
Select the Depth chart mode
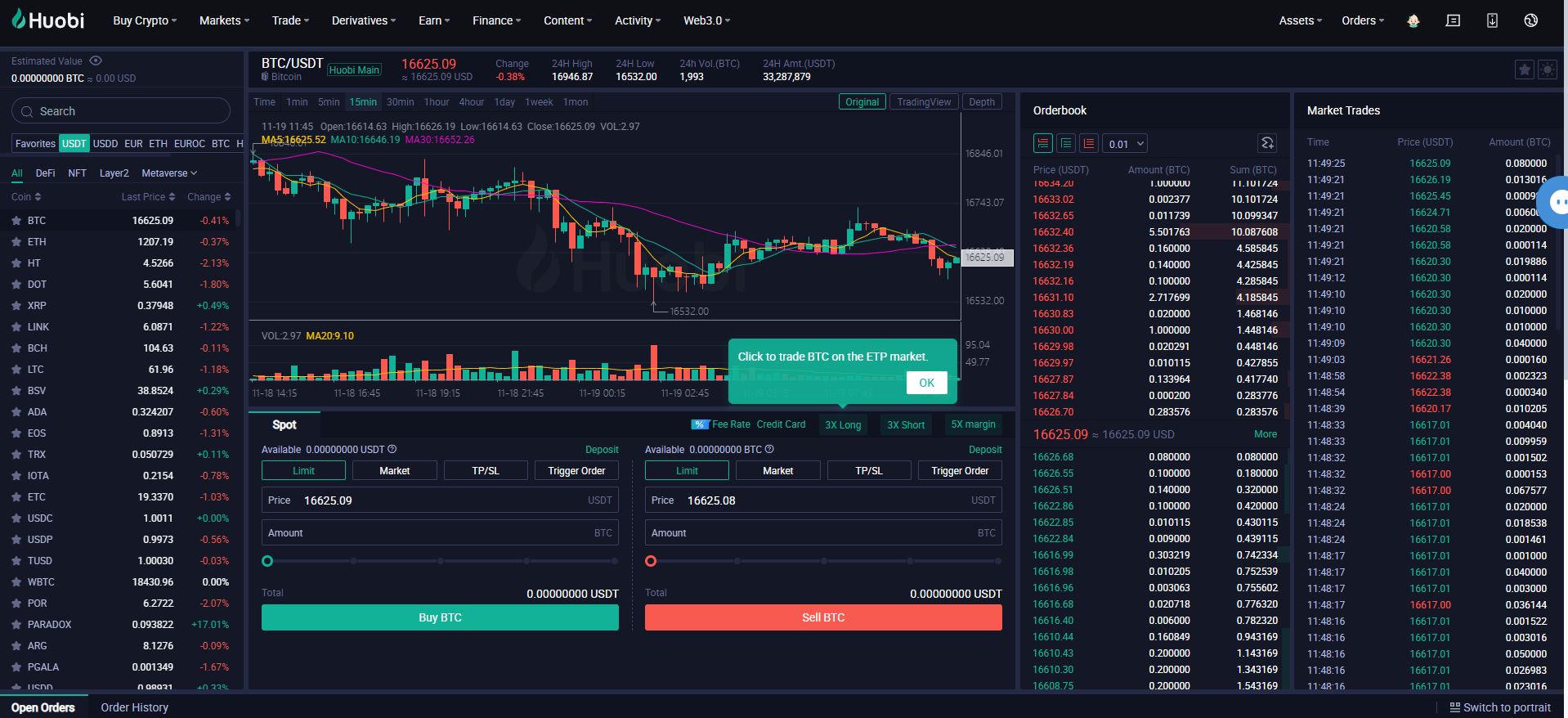point(982,102)
